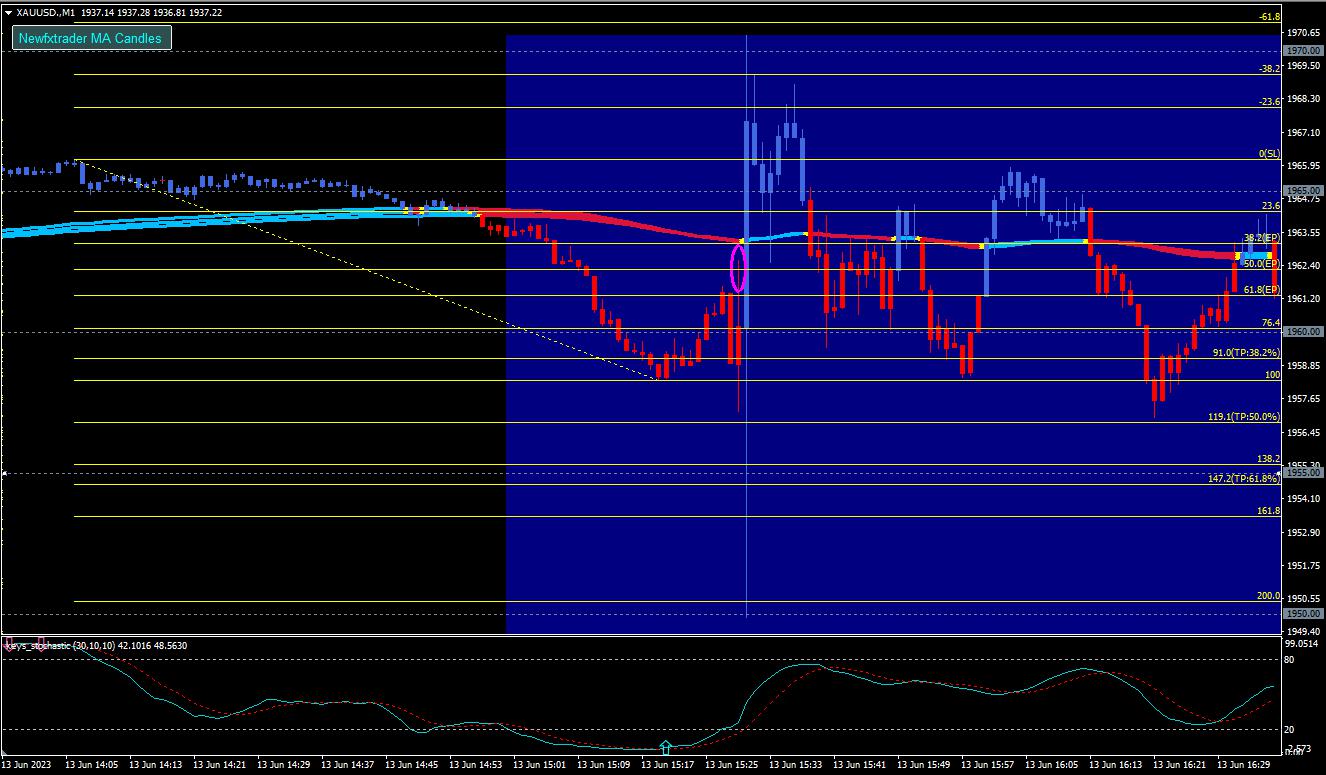Viewport: 1326px width, 775px height.
Task: Select the cyan up arrow in stochastic window
Action: click(x=666, y=746)
